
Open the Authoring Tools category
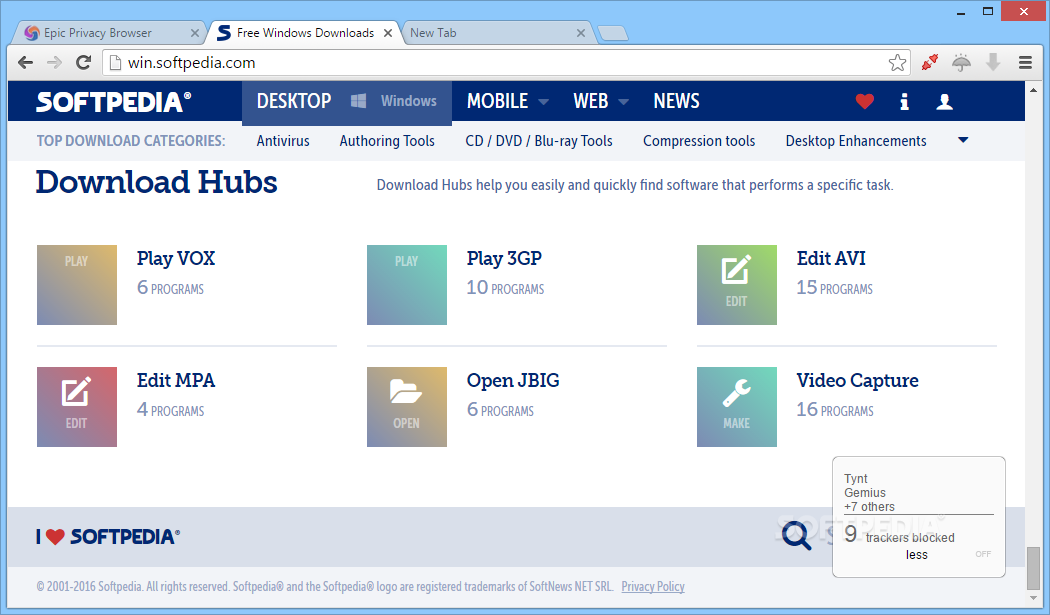(387, 141)
